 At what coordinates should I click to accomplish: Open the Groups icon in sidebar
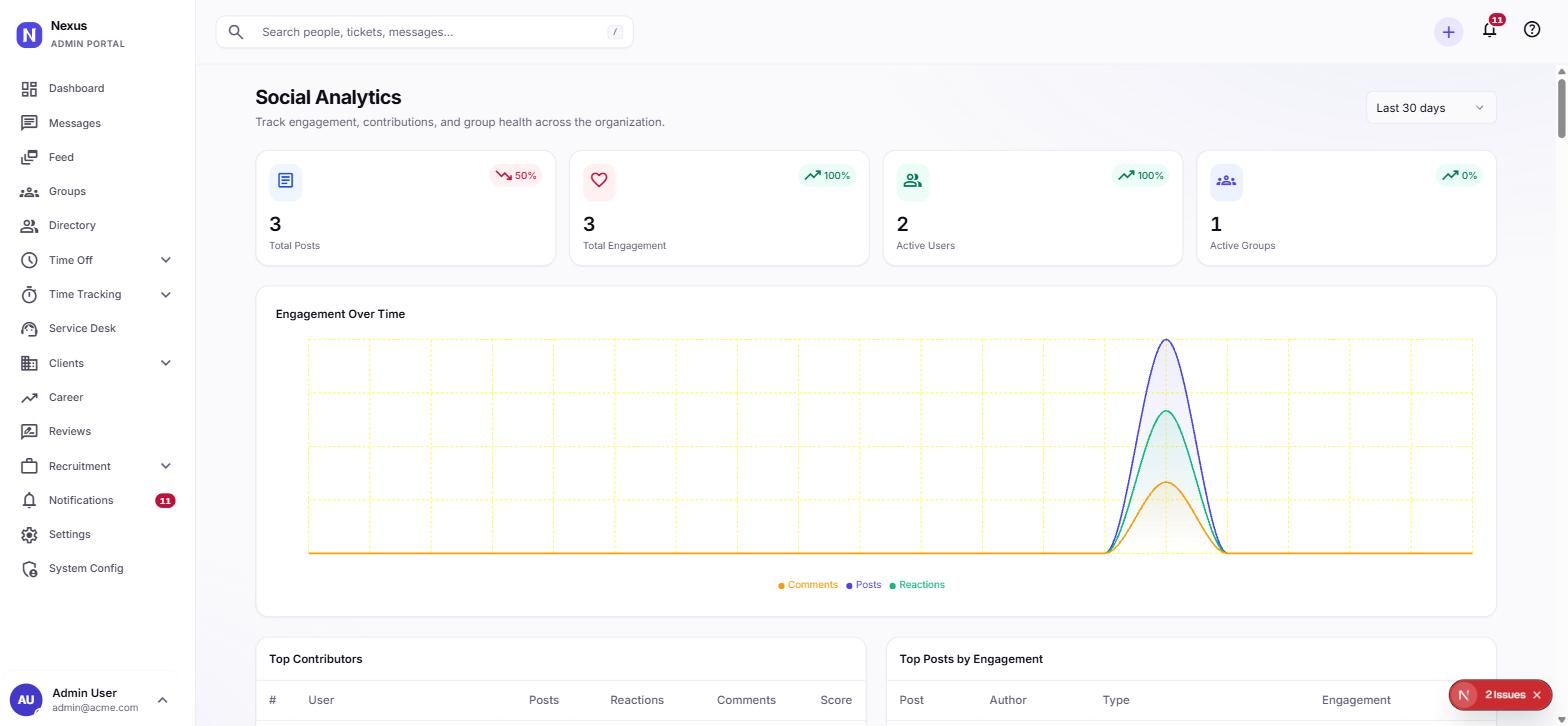(29, 192)
